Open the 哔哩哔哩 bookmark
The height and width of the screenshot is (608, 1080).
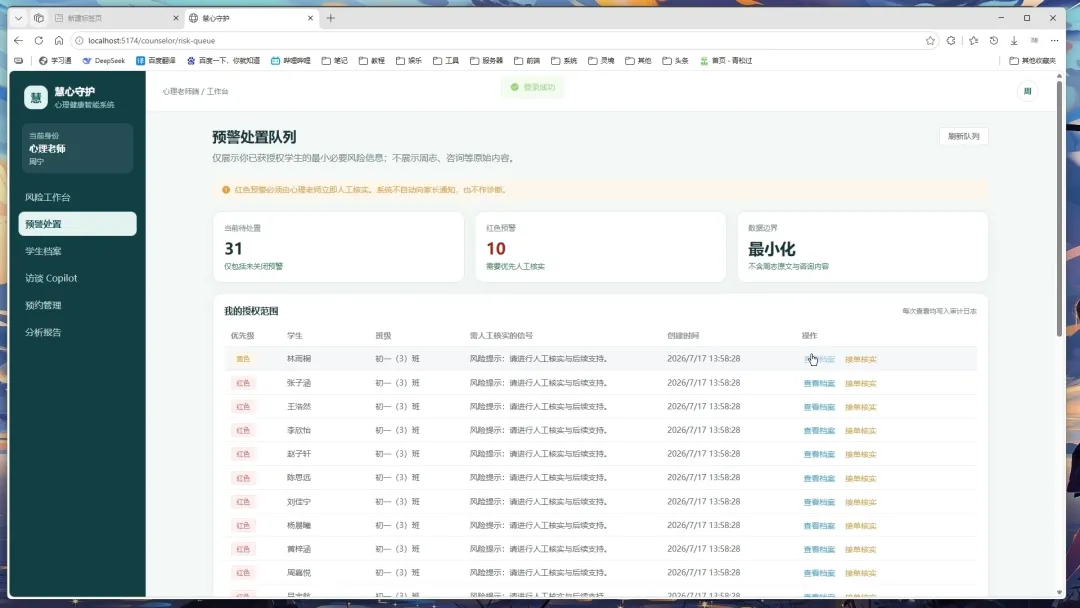[291, 61]
